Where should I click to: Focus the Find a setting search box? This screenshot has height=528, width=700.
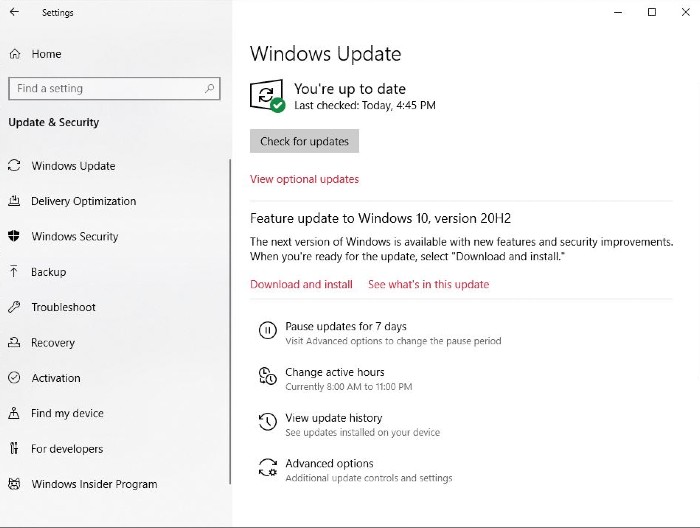coord(114,88)
